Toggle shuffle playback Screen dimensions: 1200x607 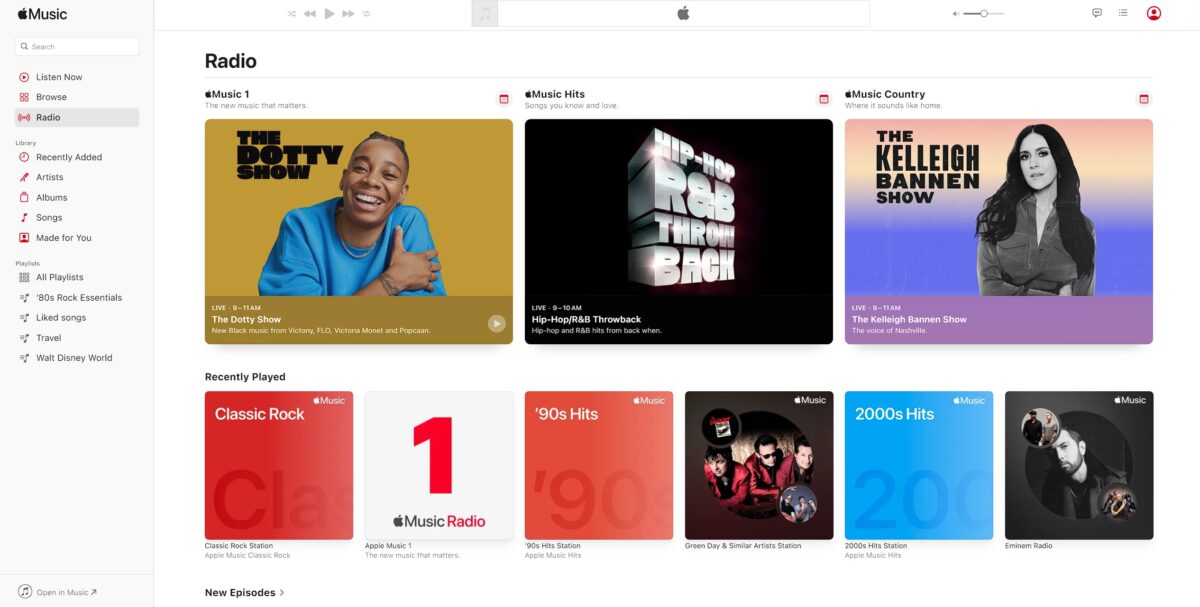(291, 14)
